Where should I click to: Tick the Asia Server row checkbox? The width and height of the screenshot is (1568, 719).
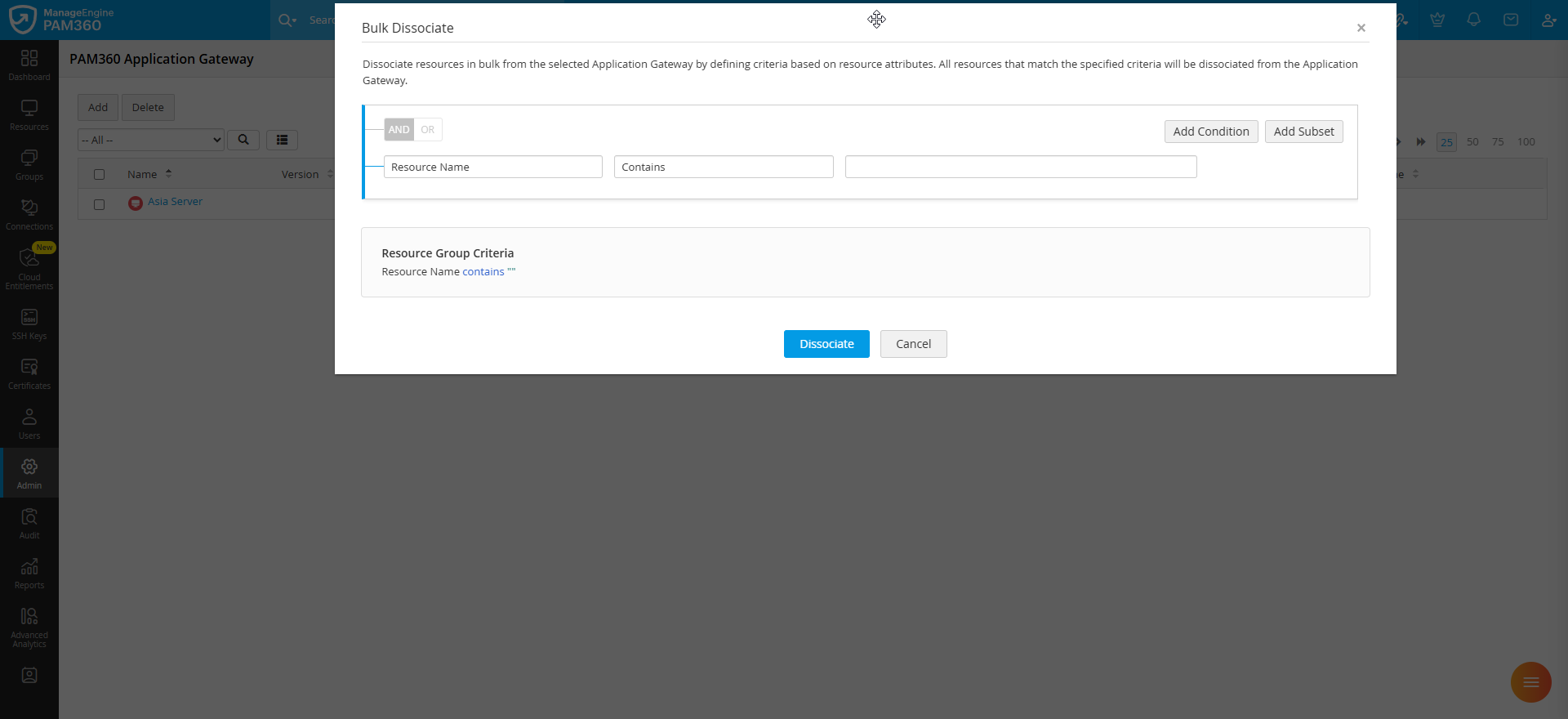click(x=100, y=204)
